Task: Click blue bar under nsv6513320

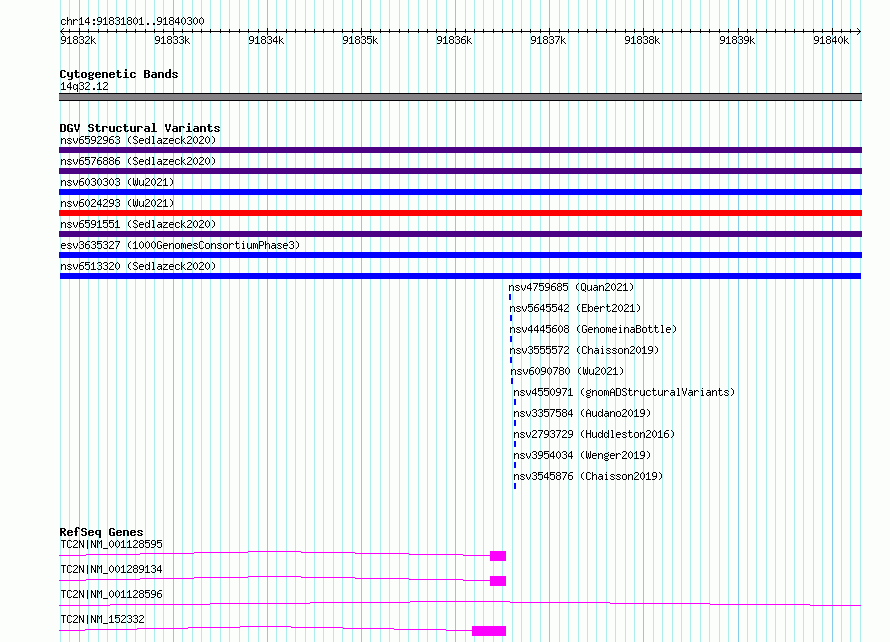Action: (x=460, y=276)
